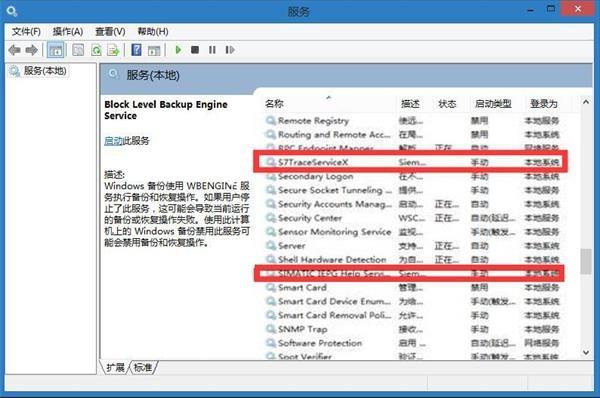This screenshot has height=398, width=600.
Task: Click the Smart Card service icon
Action: point(271,287)
